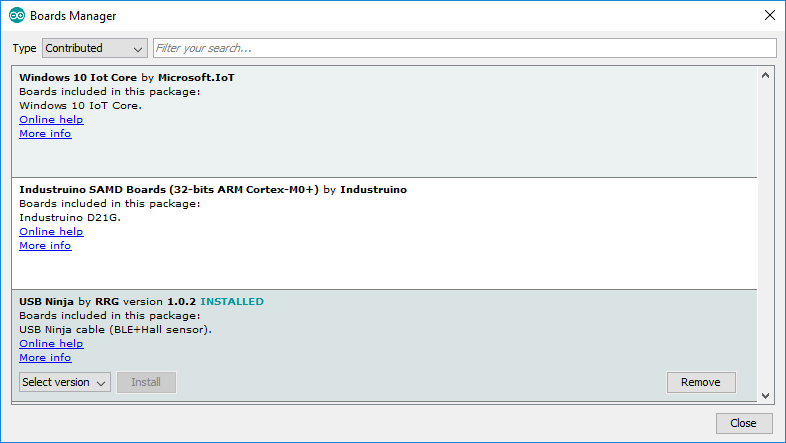Image resolution: width=786 pixels, height=443 pixels.
Task: Click the Industruino D21G. board text
Action: point(70,217)
